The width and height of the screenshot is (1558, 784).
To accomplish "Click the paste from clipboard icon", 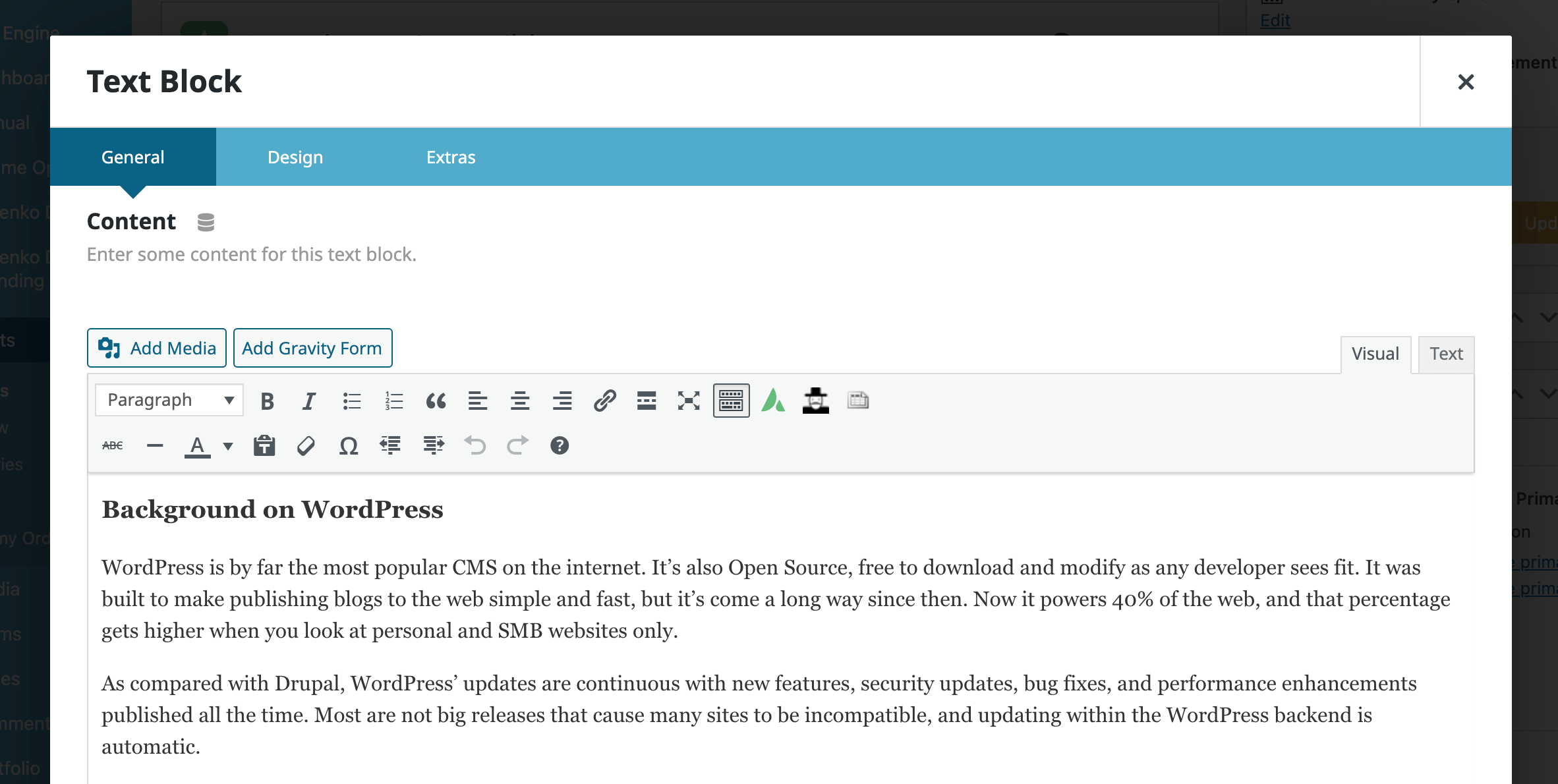I will tap(264, 445).
